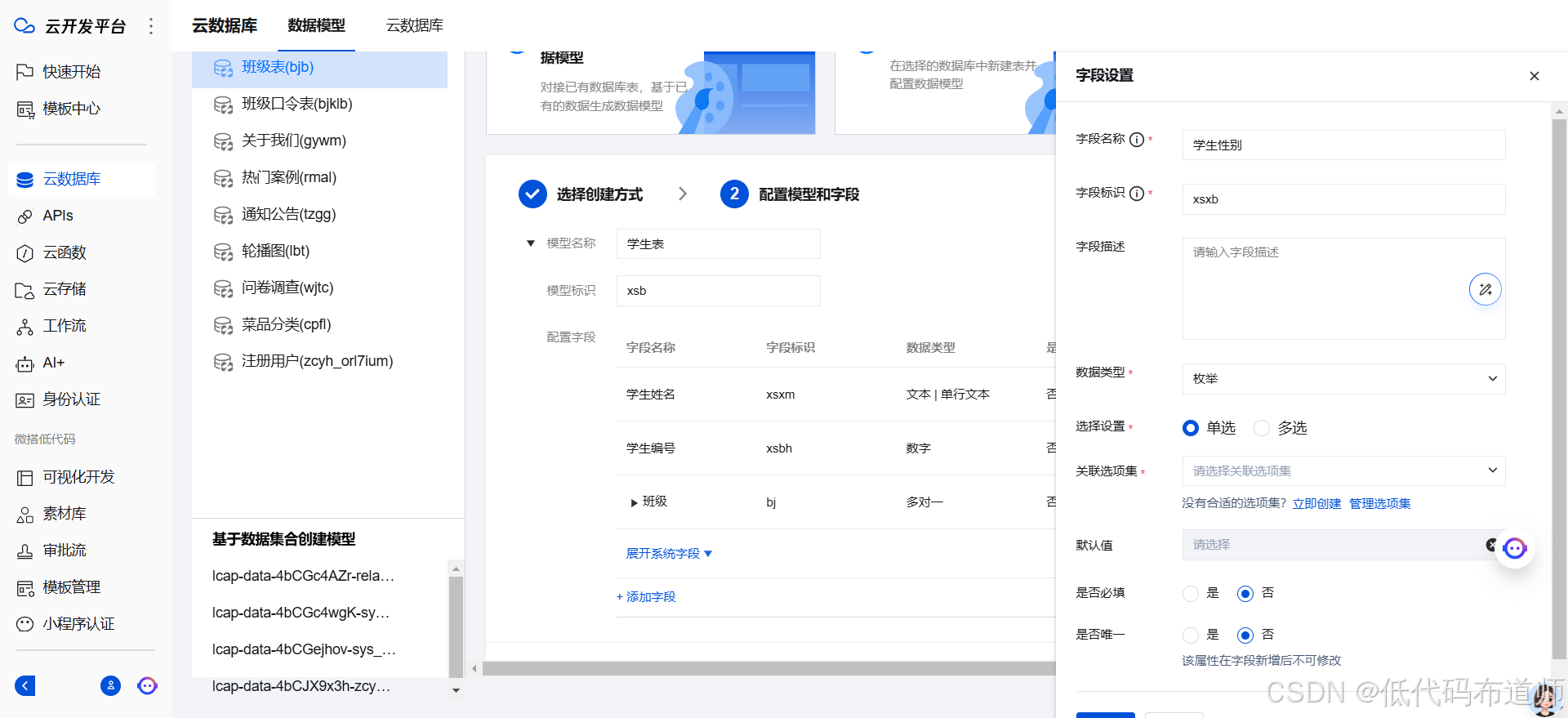Viewport: 1568px width, 718px height.
Task: Expand 展开系统字段
Action: click(x=669, y=554)
